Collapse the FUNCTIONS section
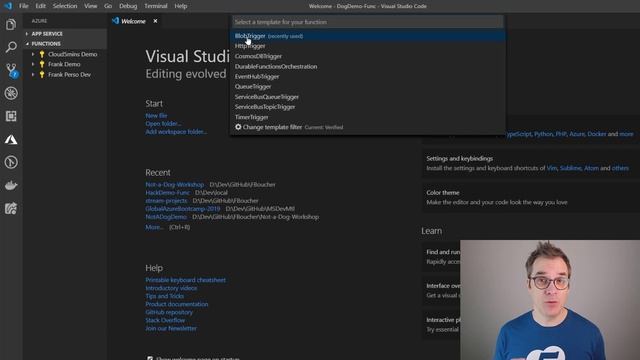Image resolution: width=640 pixels, height=360 pixels. pos(64,44)
